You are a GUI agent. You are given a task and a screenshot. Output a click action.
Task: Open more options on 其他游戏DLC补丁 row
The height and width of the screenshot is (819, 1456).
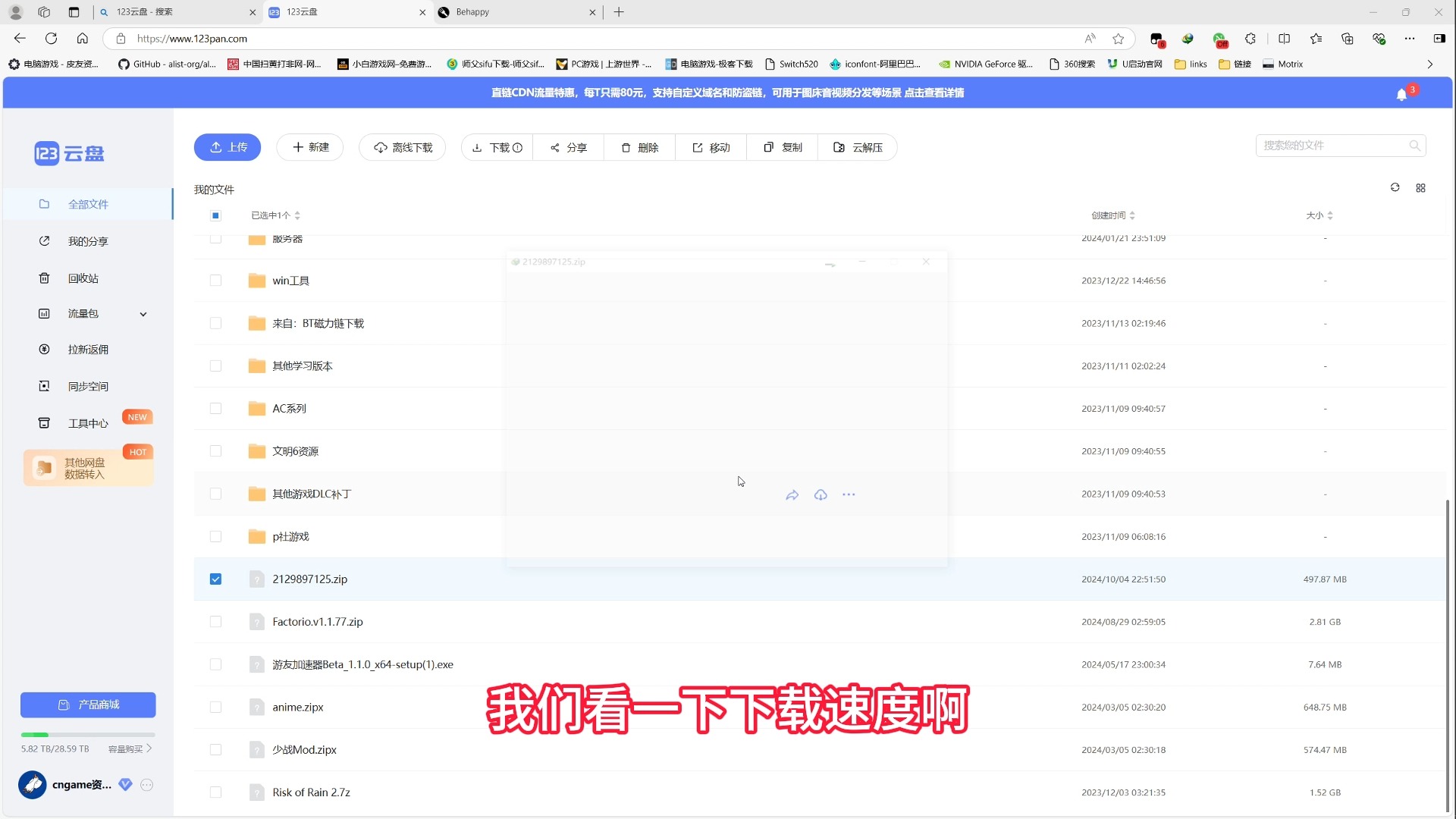(x=849, y=495)
